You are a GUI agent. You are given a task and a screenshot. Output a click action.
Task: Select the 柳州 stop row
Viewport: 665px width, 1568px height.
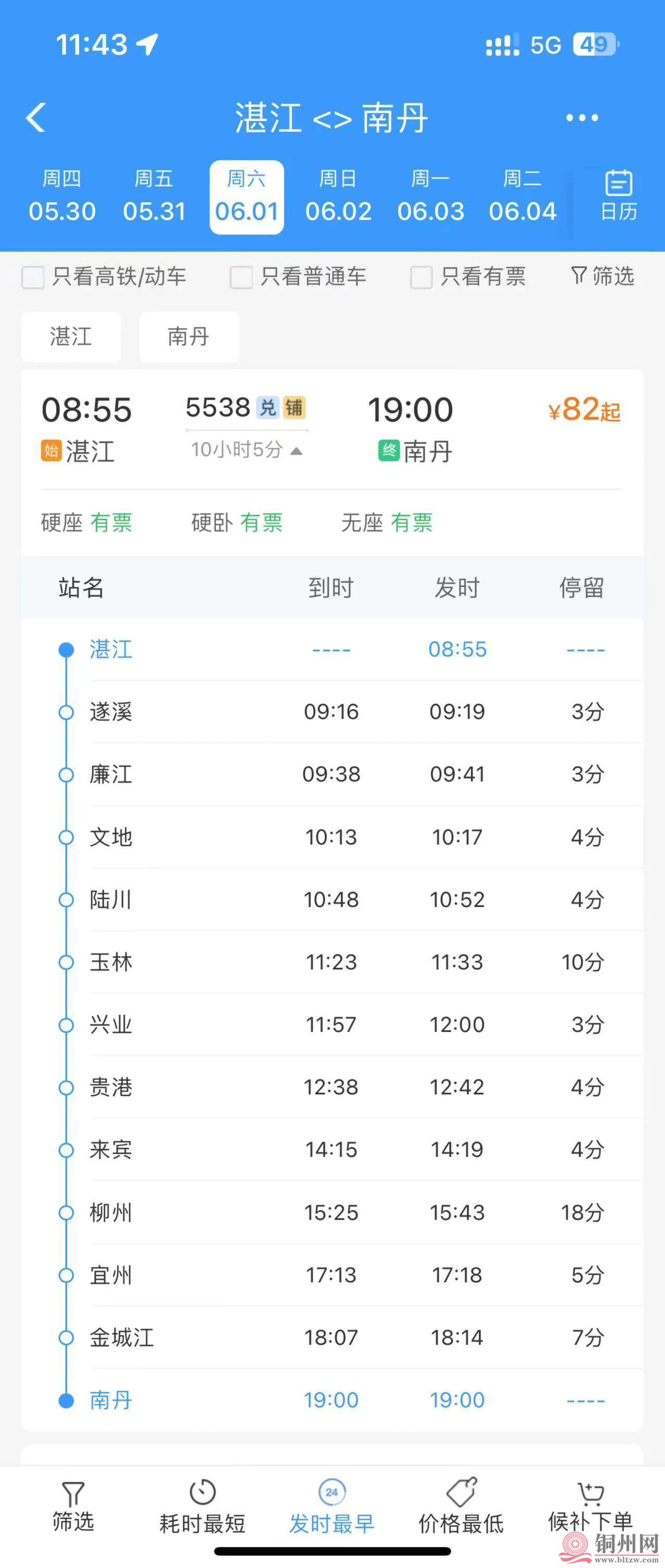(x=332, y=1212)
